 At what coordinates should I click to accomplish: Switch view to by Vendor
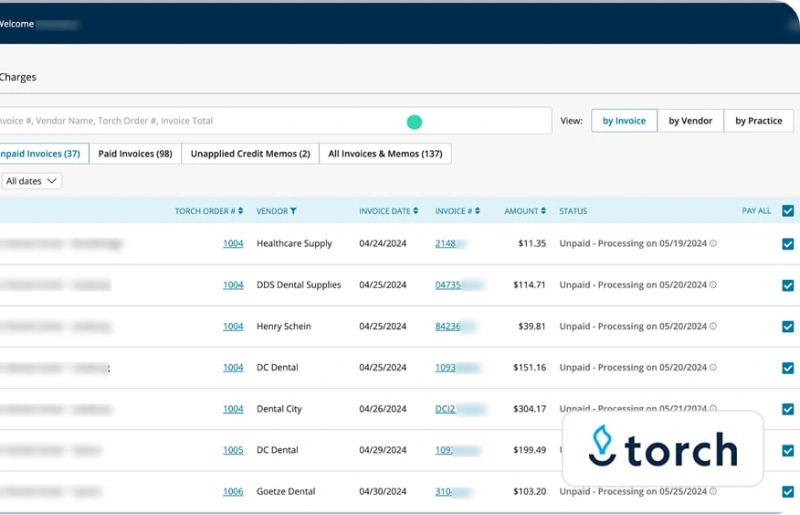click(690, 121)
